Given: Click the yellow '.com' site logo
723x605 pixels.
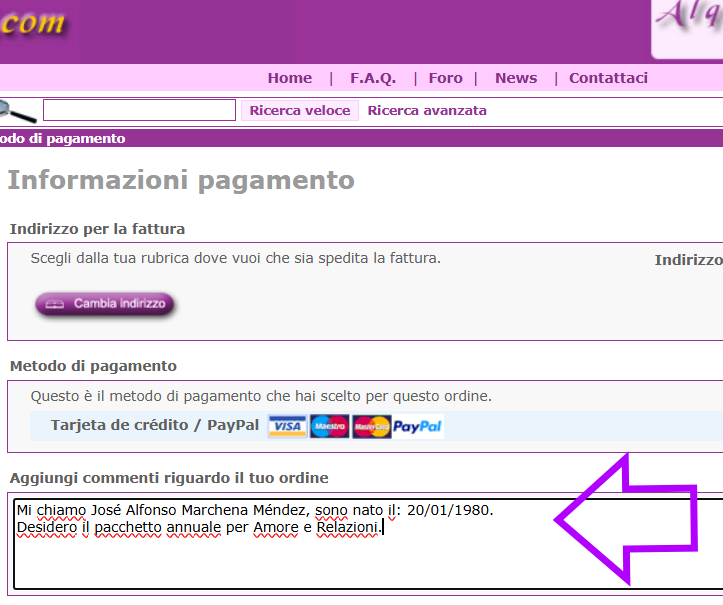Looking at the screenshot, I should click(33, 24).
